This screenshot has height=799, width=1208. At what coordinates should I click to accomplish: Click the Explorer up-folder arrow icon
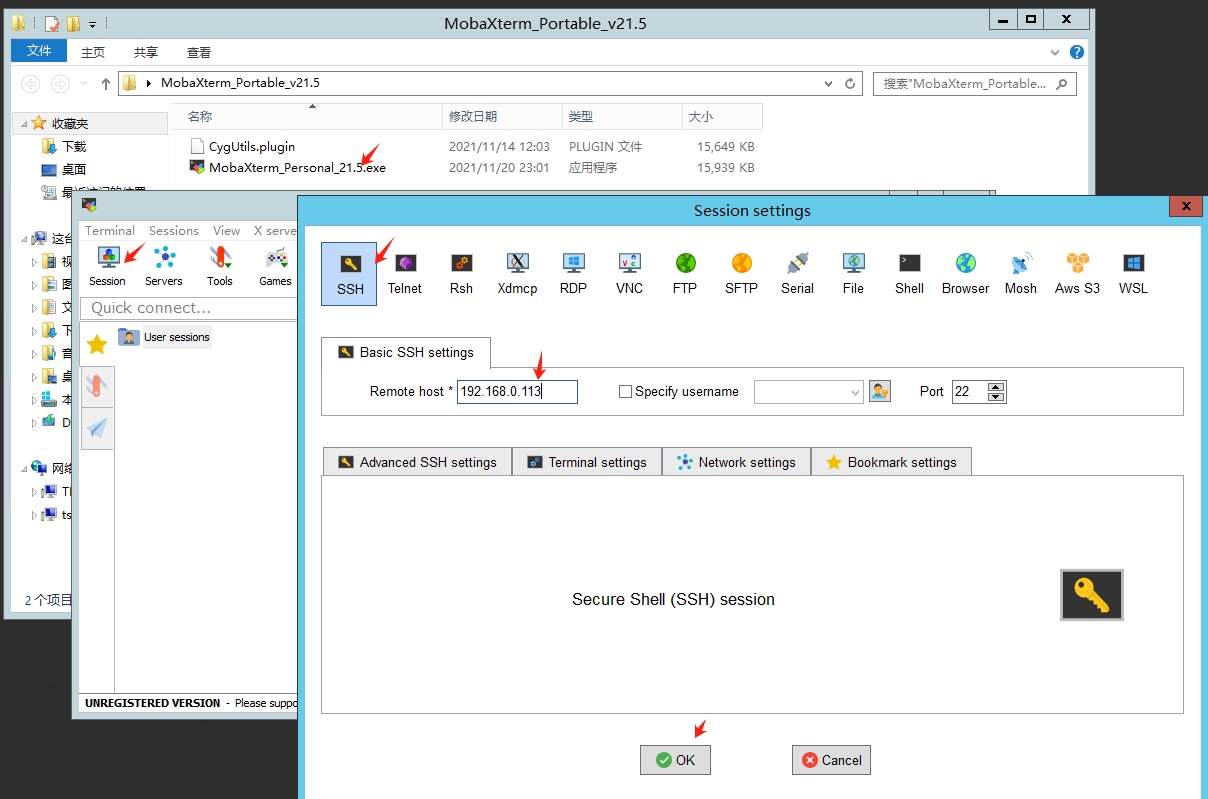106,84
